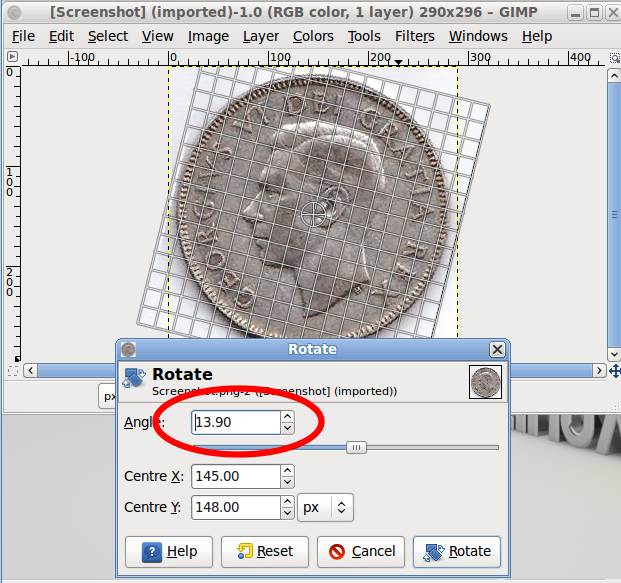621x583 pixels.
Task: Click the Angle input field
Action: point(236,422)
